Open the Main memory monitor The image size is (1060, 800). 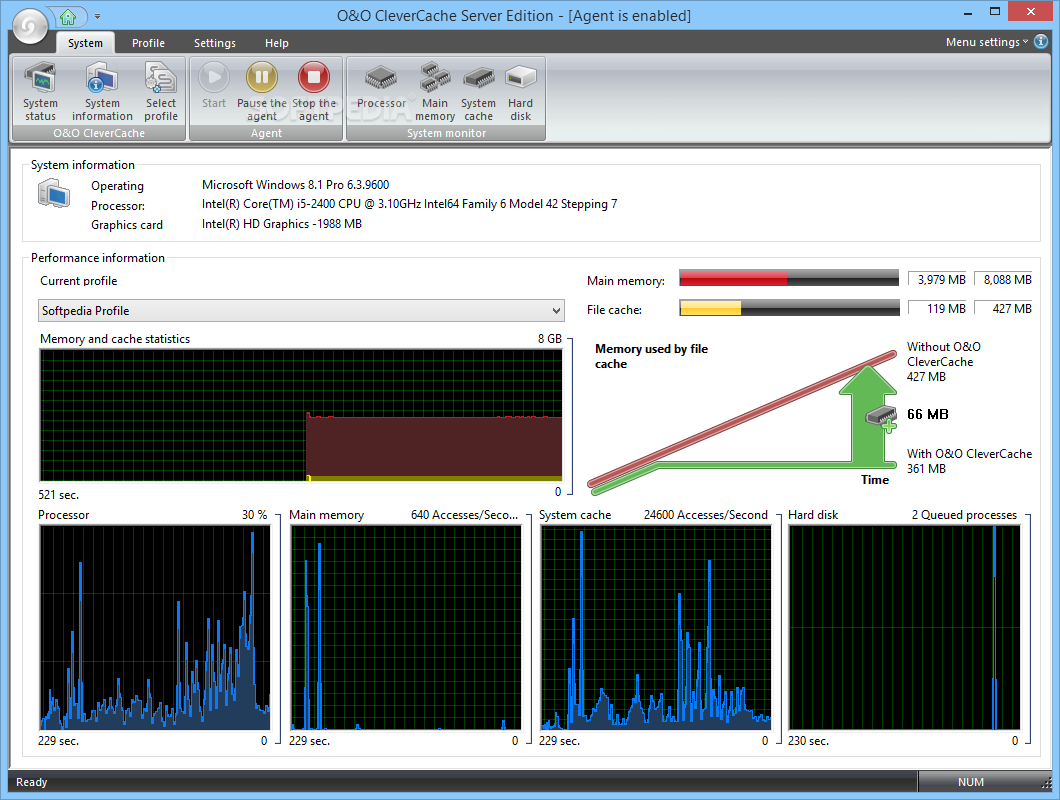pyautogui.click(x=435, y=91)
